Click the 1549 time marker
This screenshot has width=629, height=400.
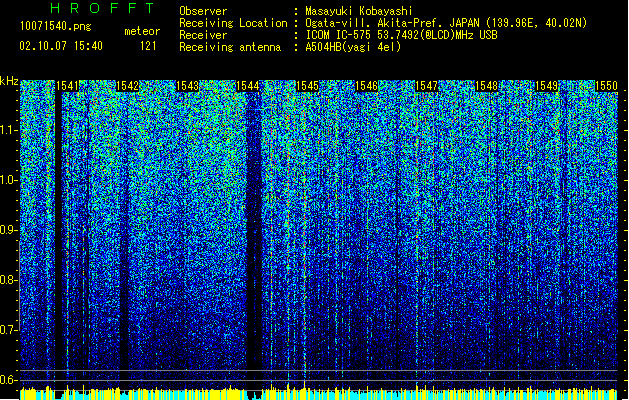(x=546, y=86)
